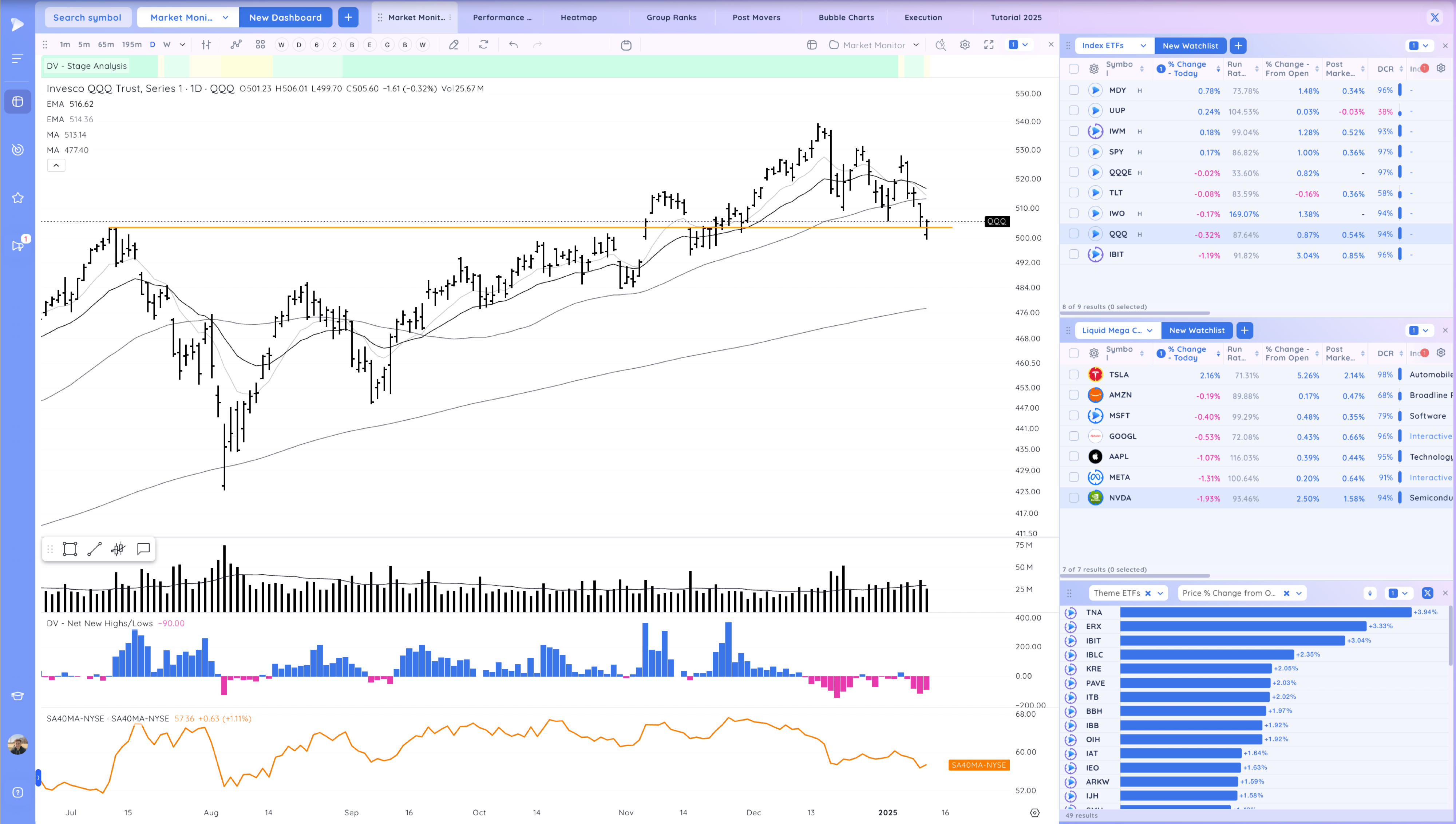Viewport: 1456px width, 824px height.
Task: Select the eraser drawing tool
Action: tap(454, 45)
